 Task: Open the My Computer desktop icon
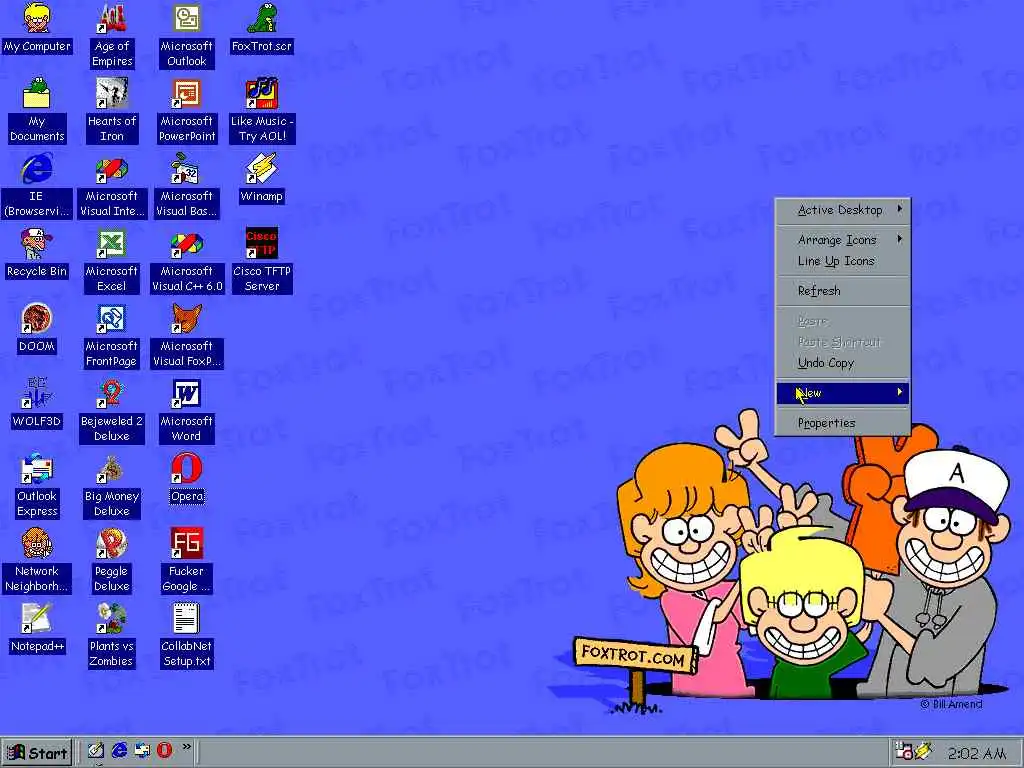click(37, 28)
